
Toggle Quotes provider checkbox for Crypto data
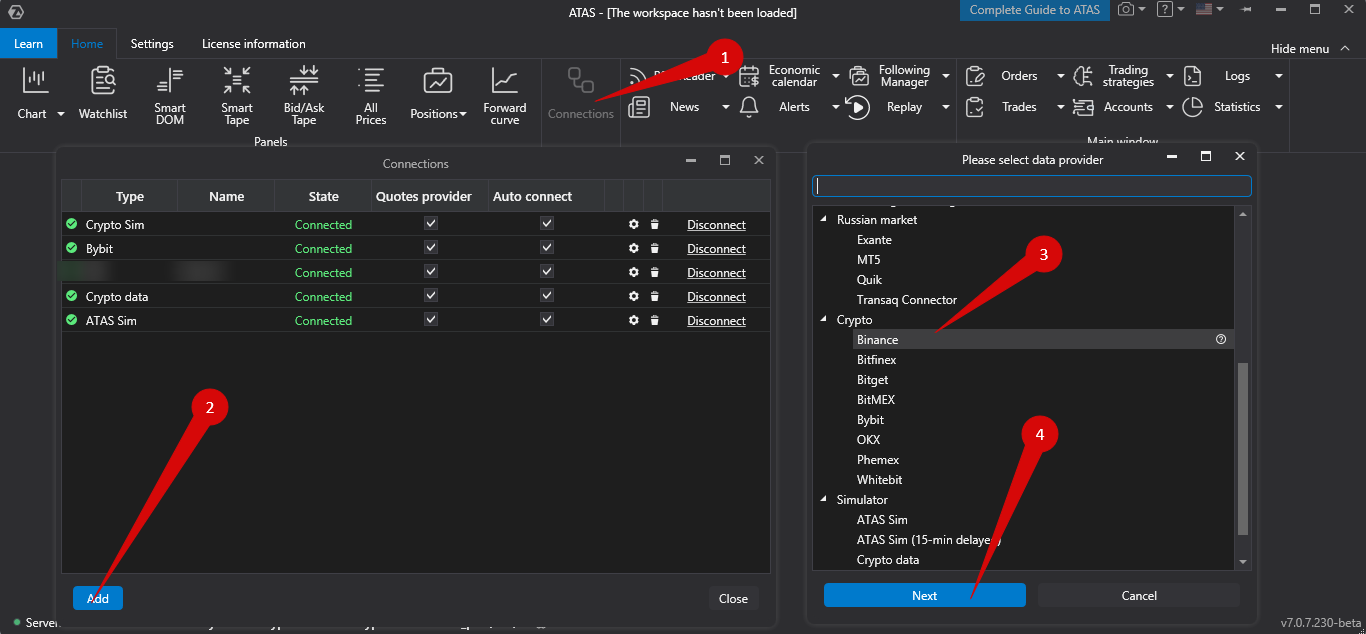pos(431,296)
